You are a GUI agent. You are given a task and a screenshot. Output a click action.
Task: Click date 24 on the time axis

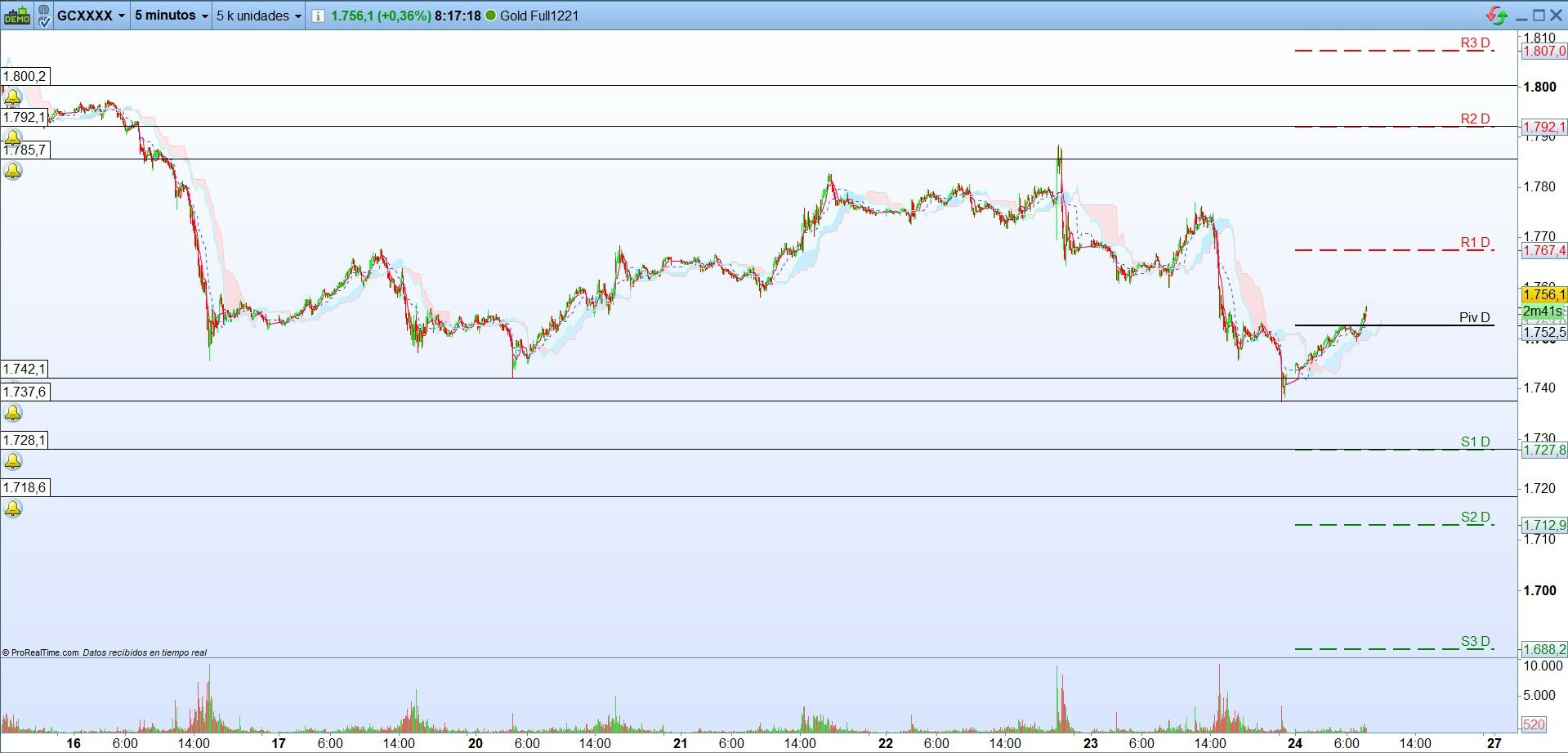[1294, 743]
